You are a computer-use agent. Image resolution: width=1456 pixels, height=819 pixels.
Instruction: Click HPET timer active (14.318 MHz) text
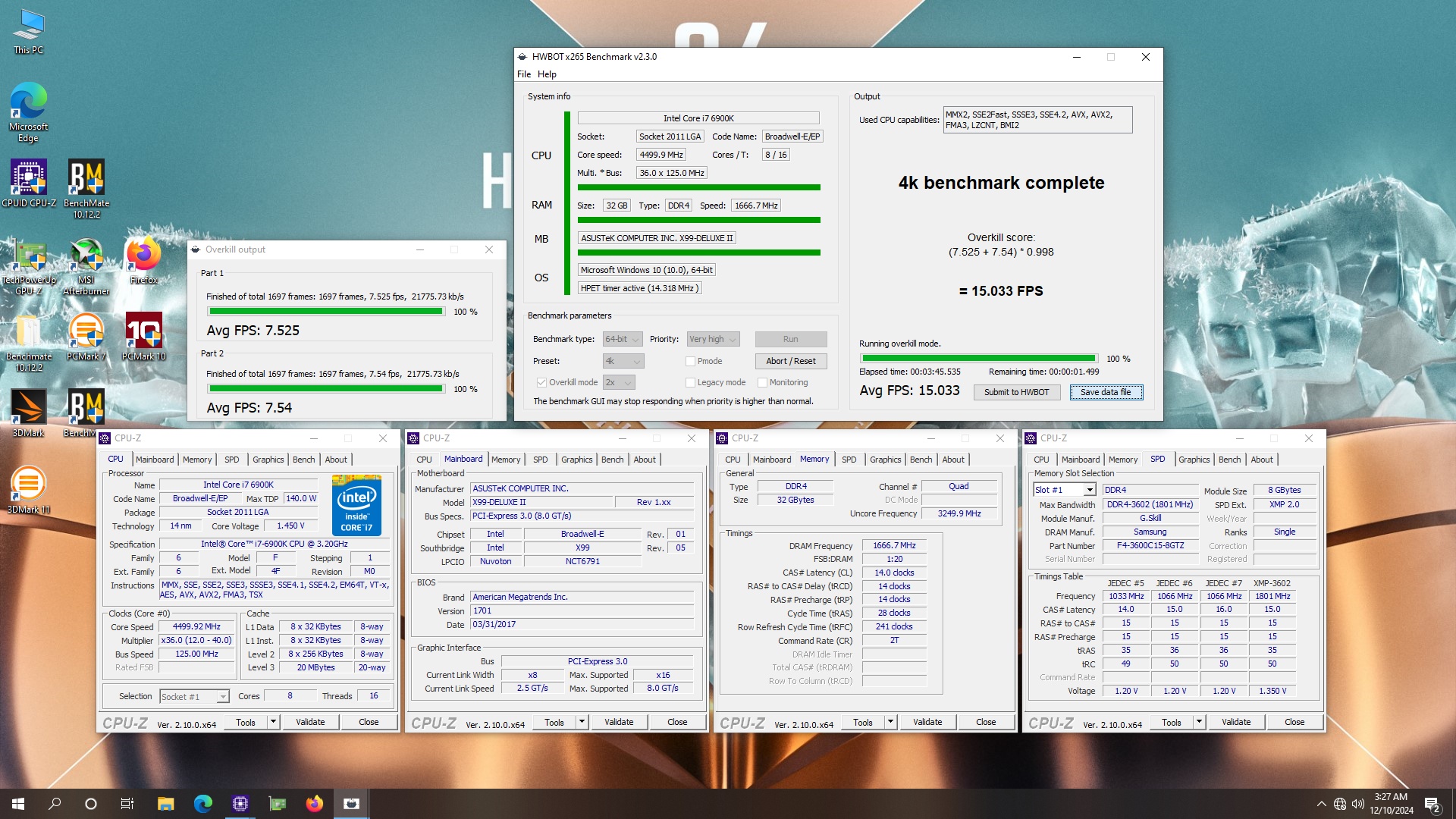pyautogui.click(x=639, y=288)
